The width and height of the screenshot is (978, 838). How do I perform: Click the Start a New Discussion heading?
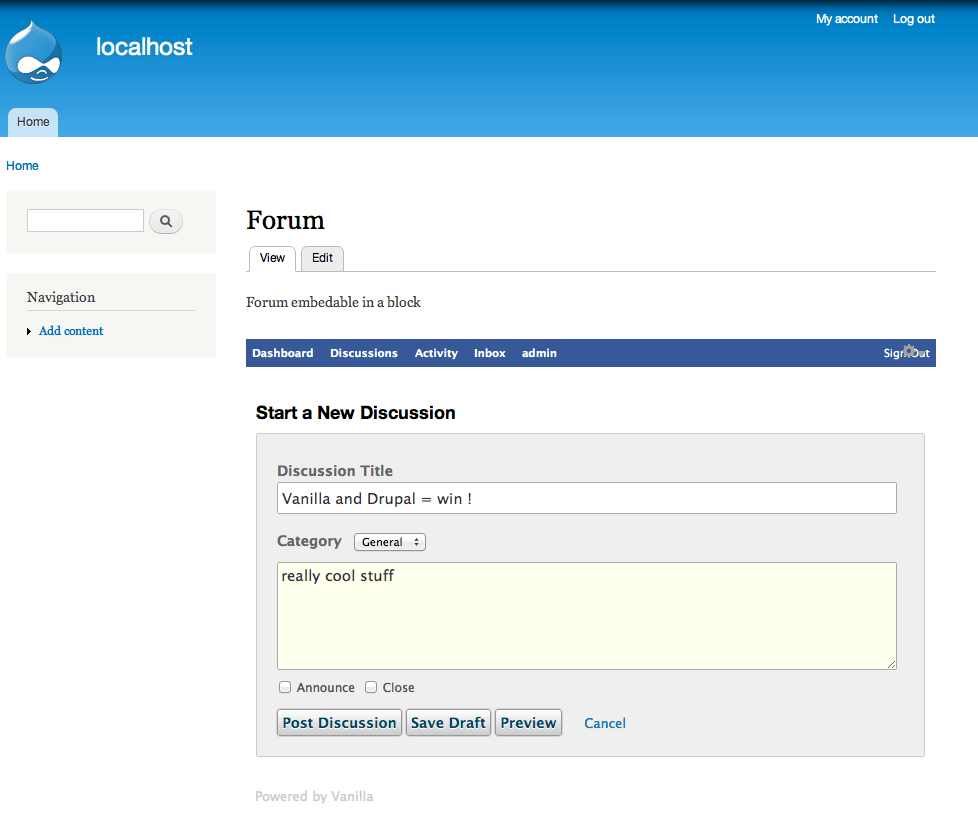(356, 413)
